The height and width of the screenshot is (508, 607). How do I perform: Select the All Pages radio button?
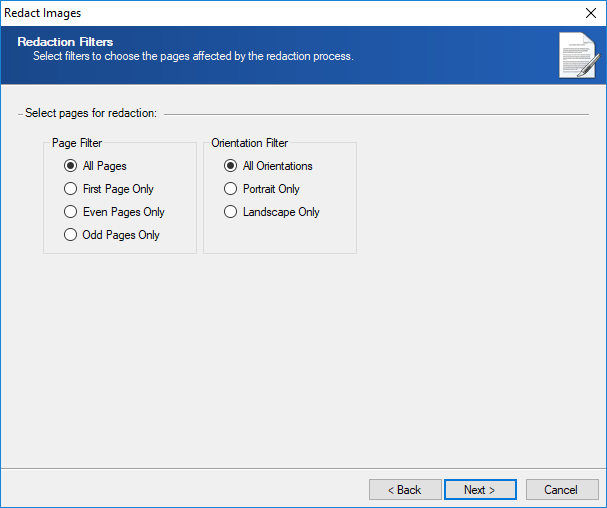(70, 166)
